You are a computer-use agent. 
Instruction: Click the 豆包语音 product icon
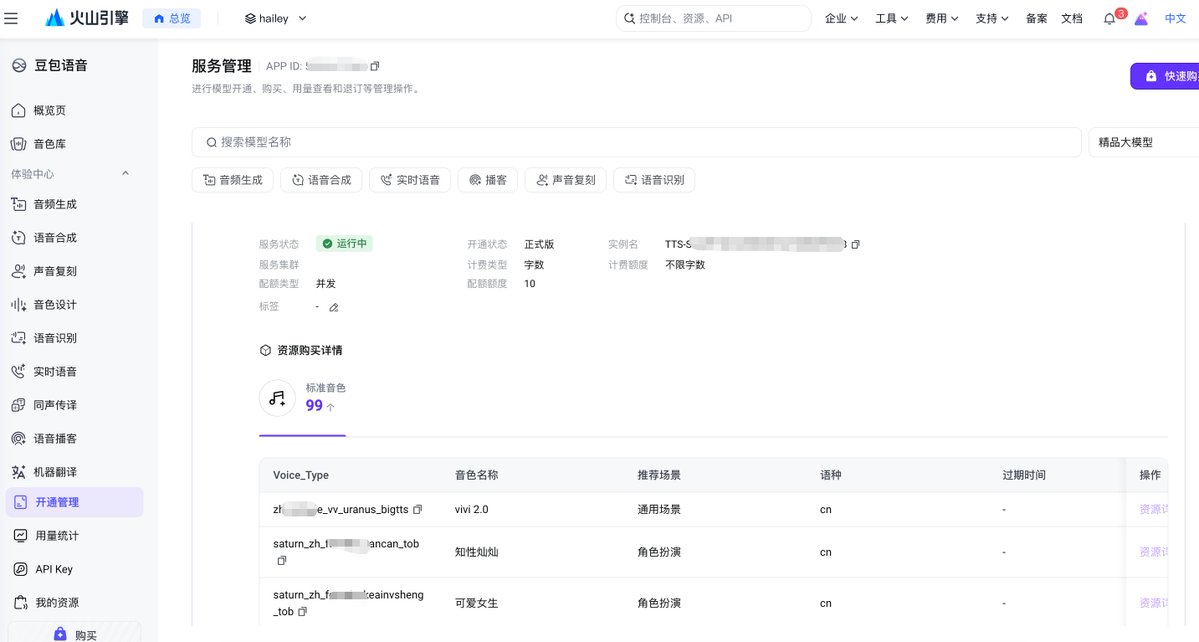pyautogui.click(x=19, y=66)
